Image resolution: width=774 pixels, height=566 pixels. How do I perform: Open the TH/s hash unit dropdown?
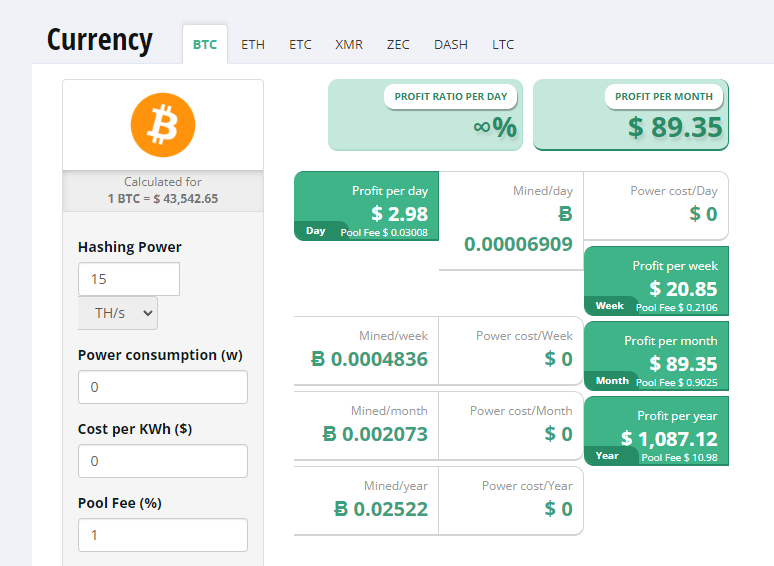click(x=118, y=313)
